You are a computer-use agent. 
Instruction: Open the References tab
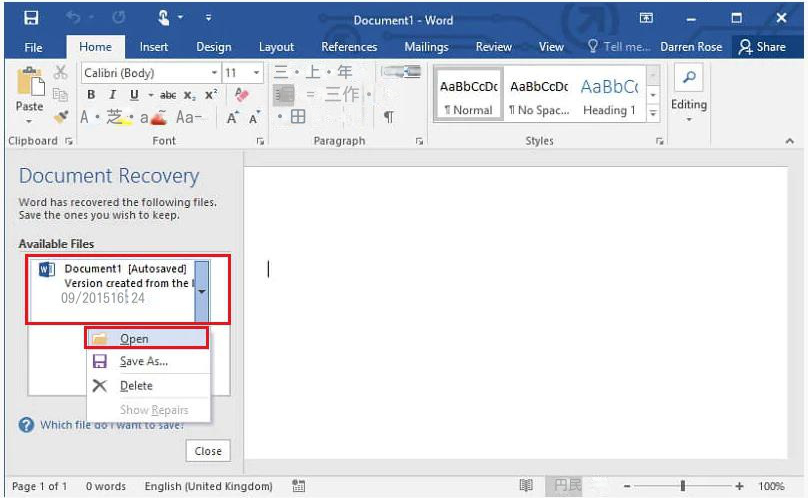pos(349,47)
